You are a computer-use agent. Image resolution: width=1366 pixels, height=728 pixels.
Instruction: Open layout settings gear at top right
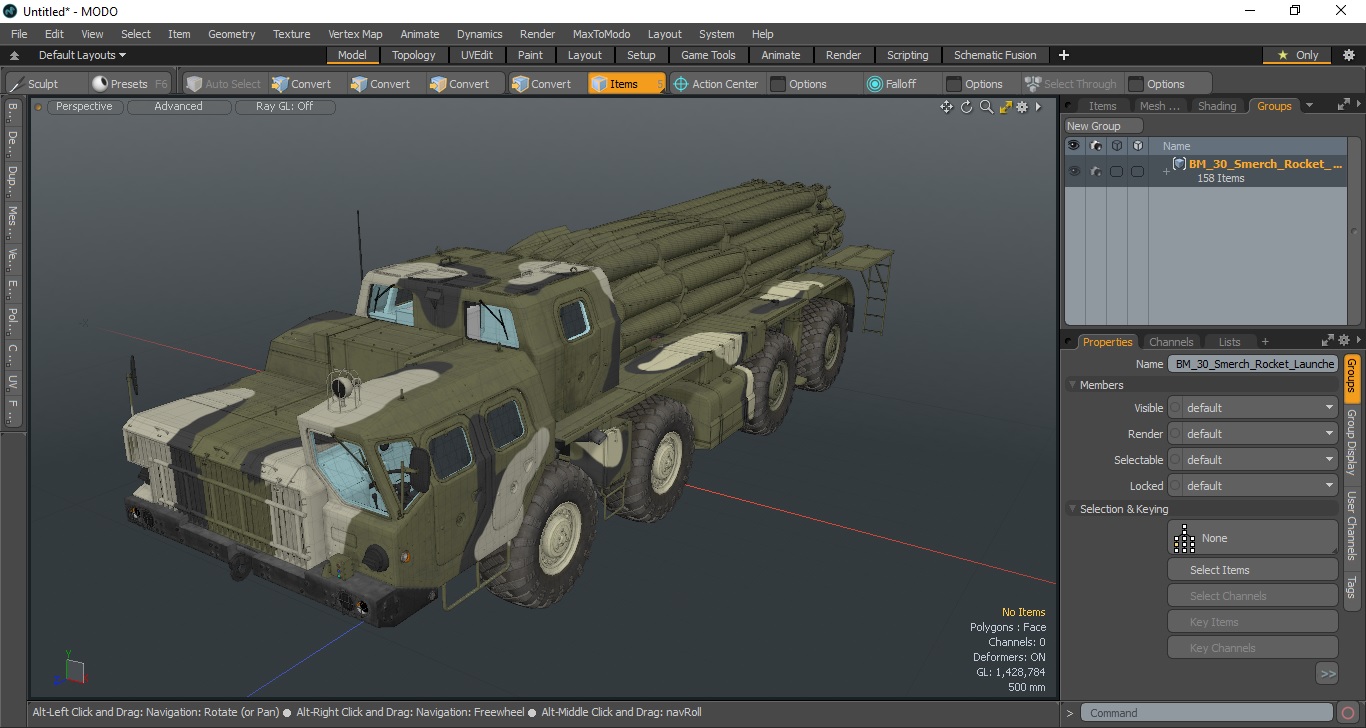(1348, 55)
